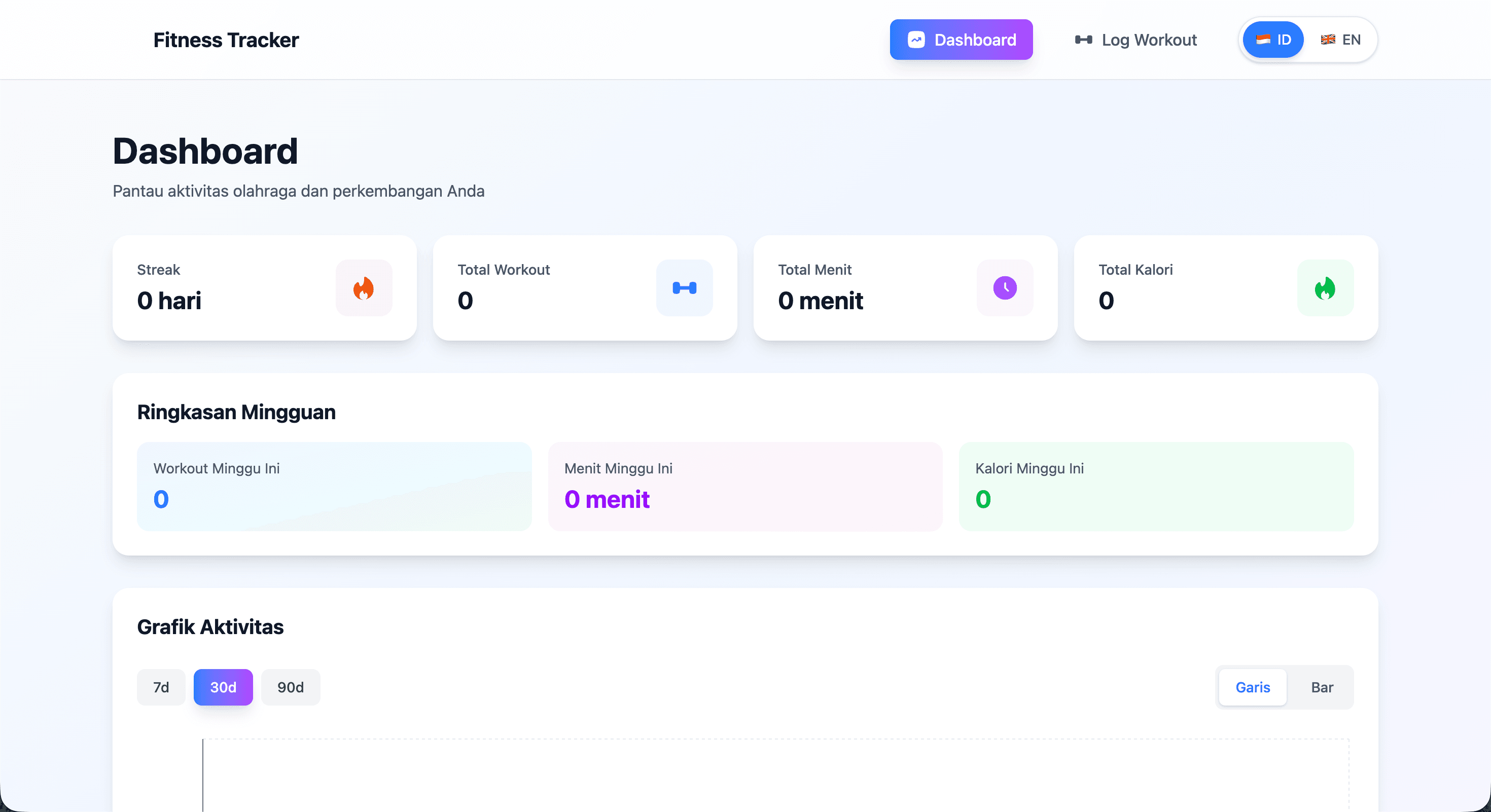This screenshot has height=812, width=1491.
Task: Click the orange flame Streak icon
Action: [x=364, y=288]
